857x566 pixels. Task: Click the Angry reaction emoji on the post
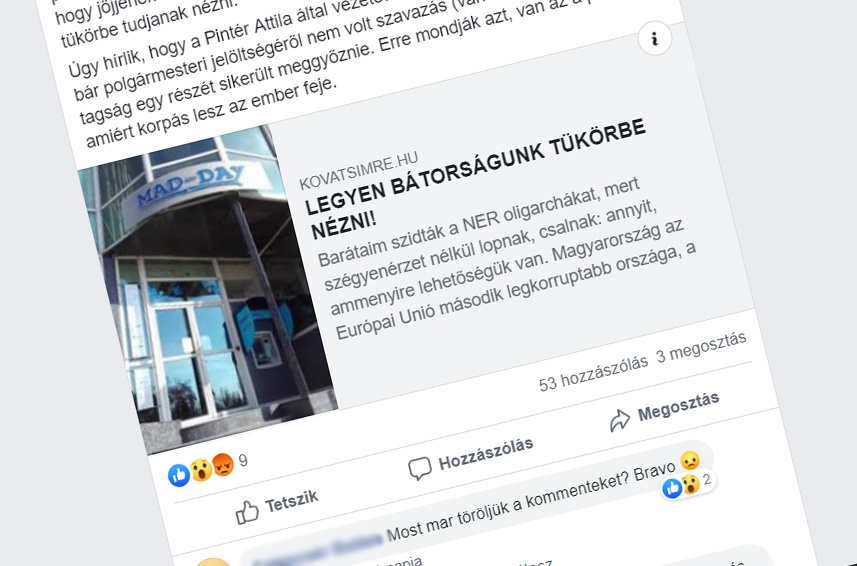(223, 464)
